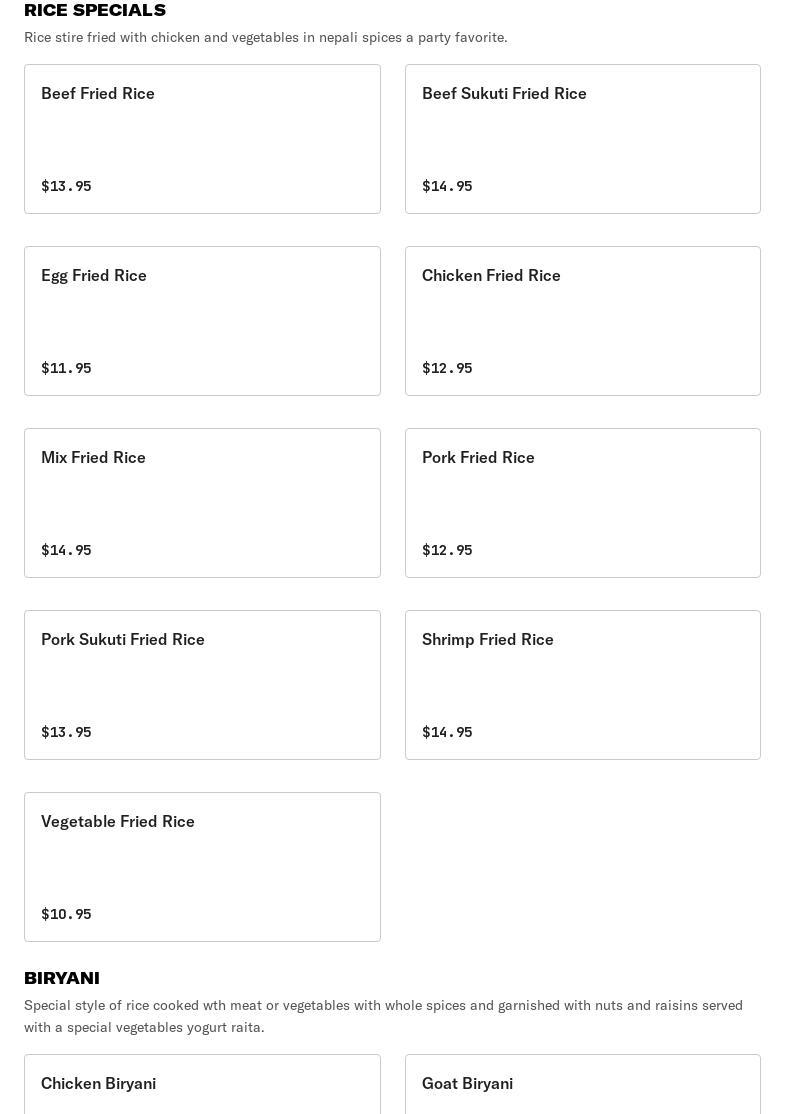Viewport: 785px width, 1114px height.
Task: Open Pork Sukuti Fried Rice item
Action: pos(202,685)
